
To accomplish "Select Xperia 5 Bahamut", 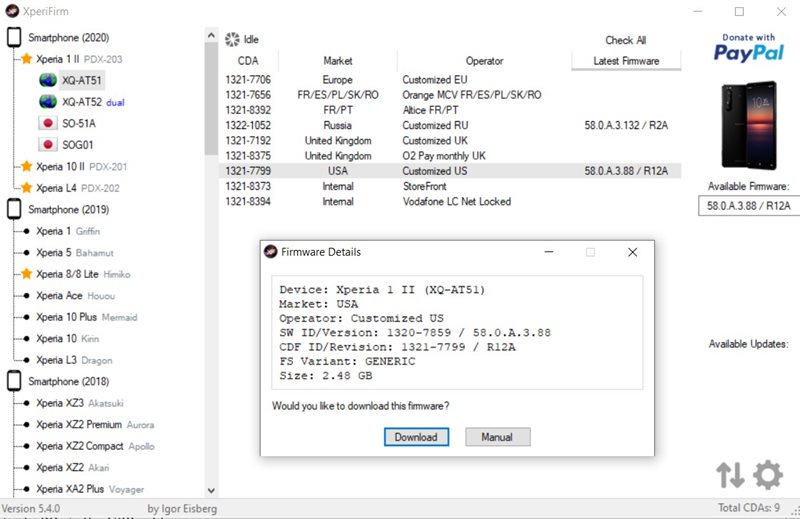I will 74,253.
